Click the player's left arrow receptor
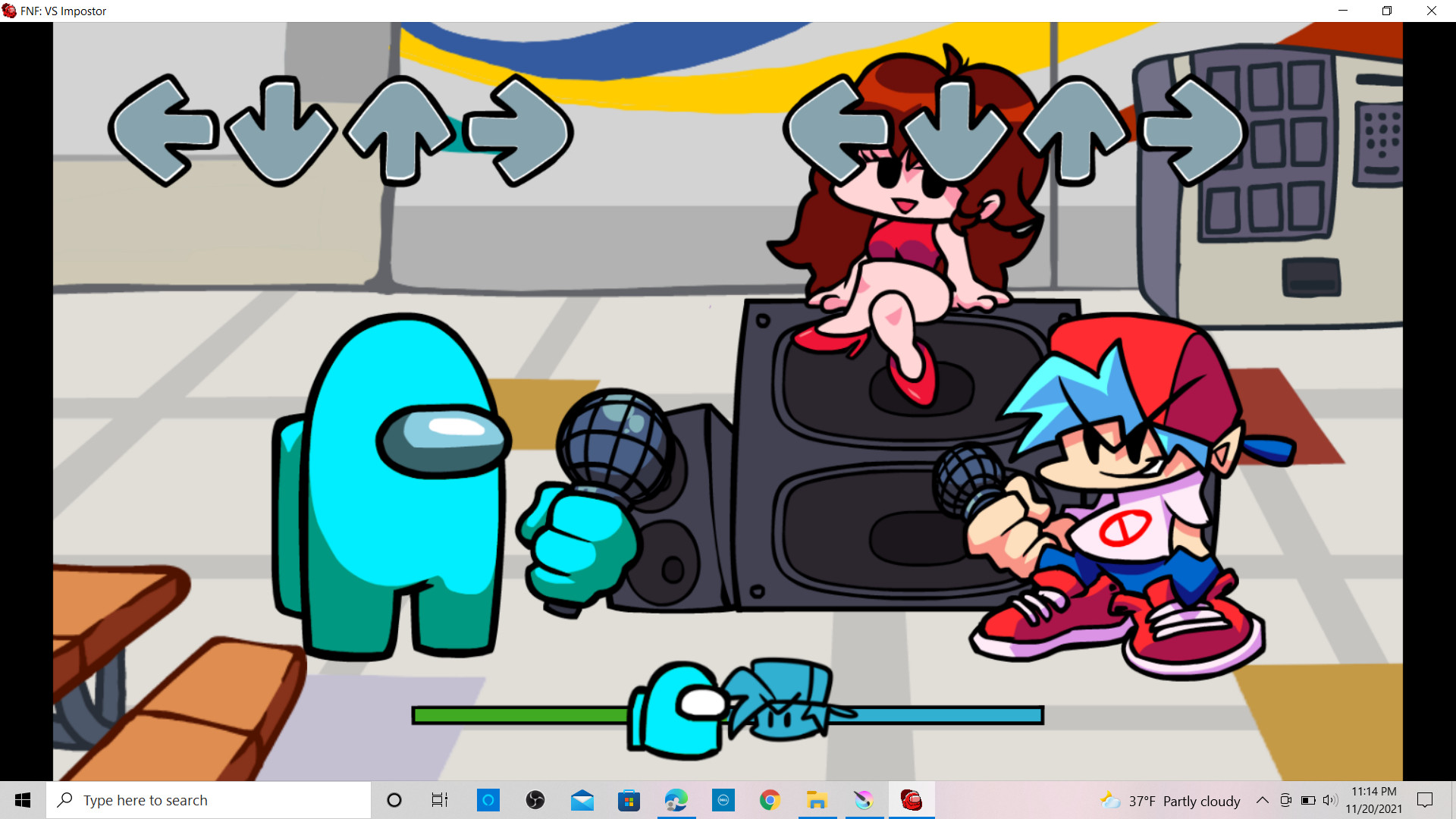This screenshot has height=819, width=1456. (x=836, y=130)
